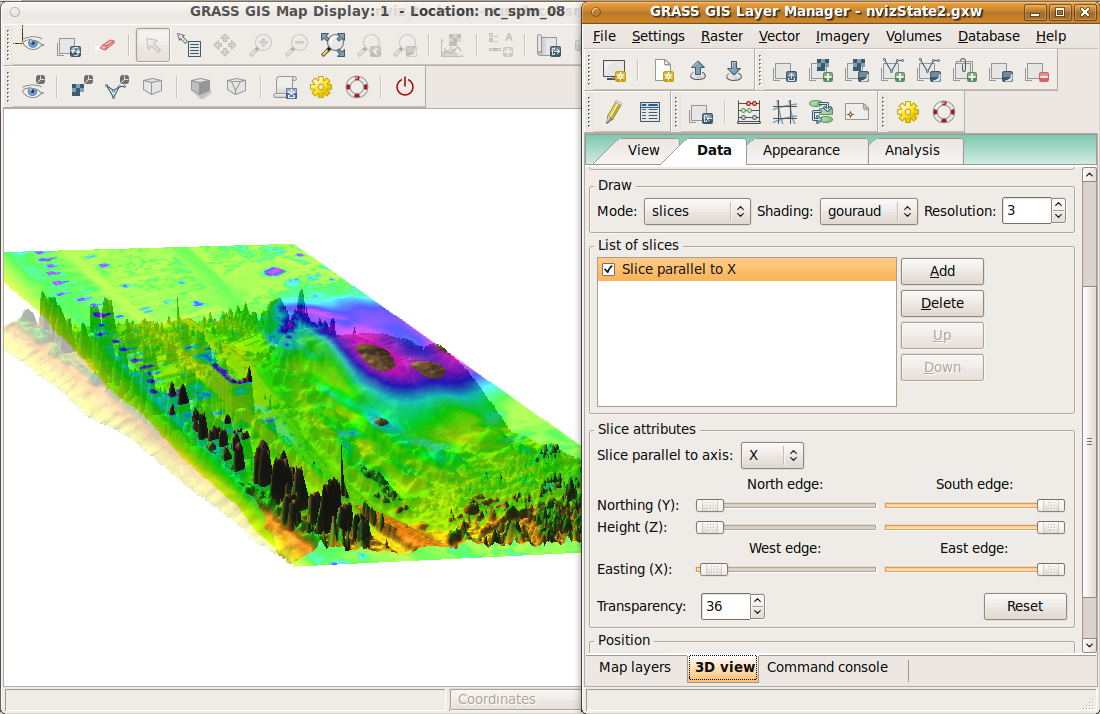
Task: Open the Raster menu
Action: [x=721, y=36]
